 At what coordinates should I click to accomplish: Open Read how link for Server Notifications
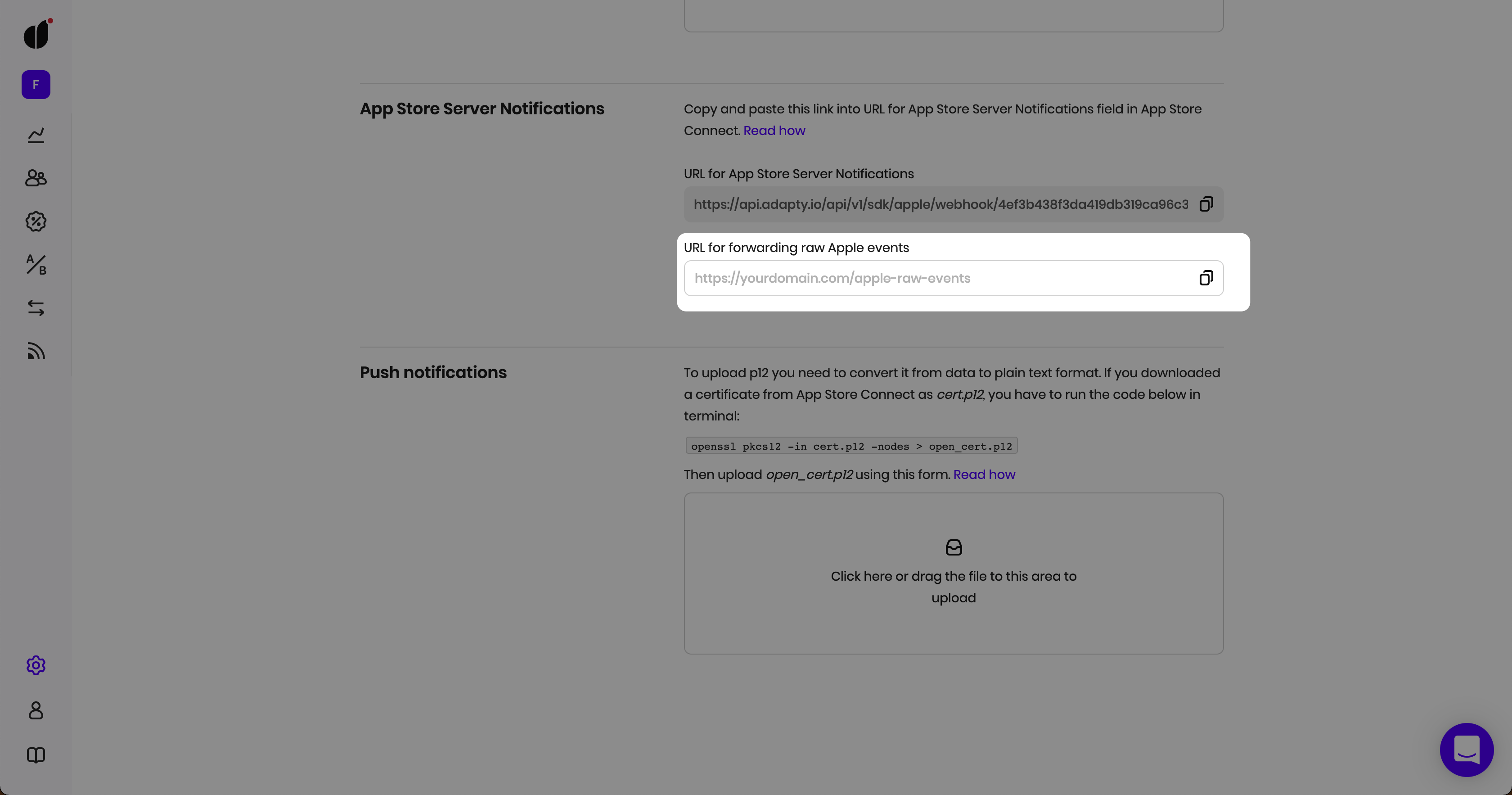tap(774, 131)
